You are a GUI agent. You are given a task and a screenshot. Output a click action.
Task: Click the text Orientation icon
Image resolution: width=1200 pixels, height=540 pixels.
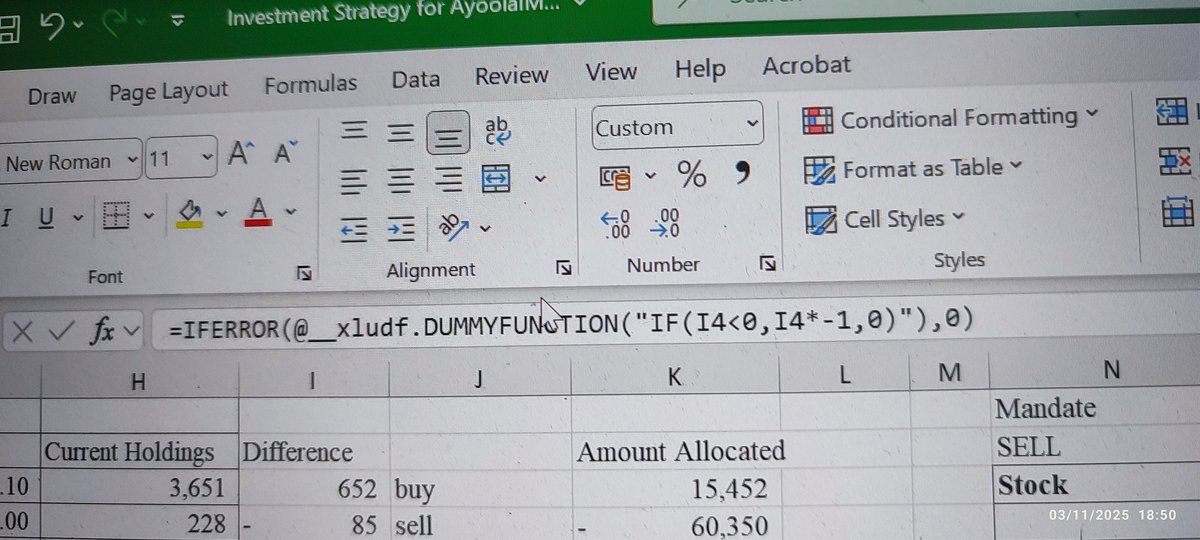[x=455, y=228]
